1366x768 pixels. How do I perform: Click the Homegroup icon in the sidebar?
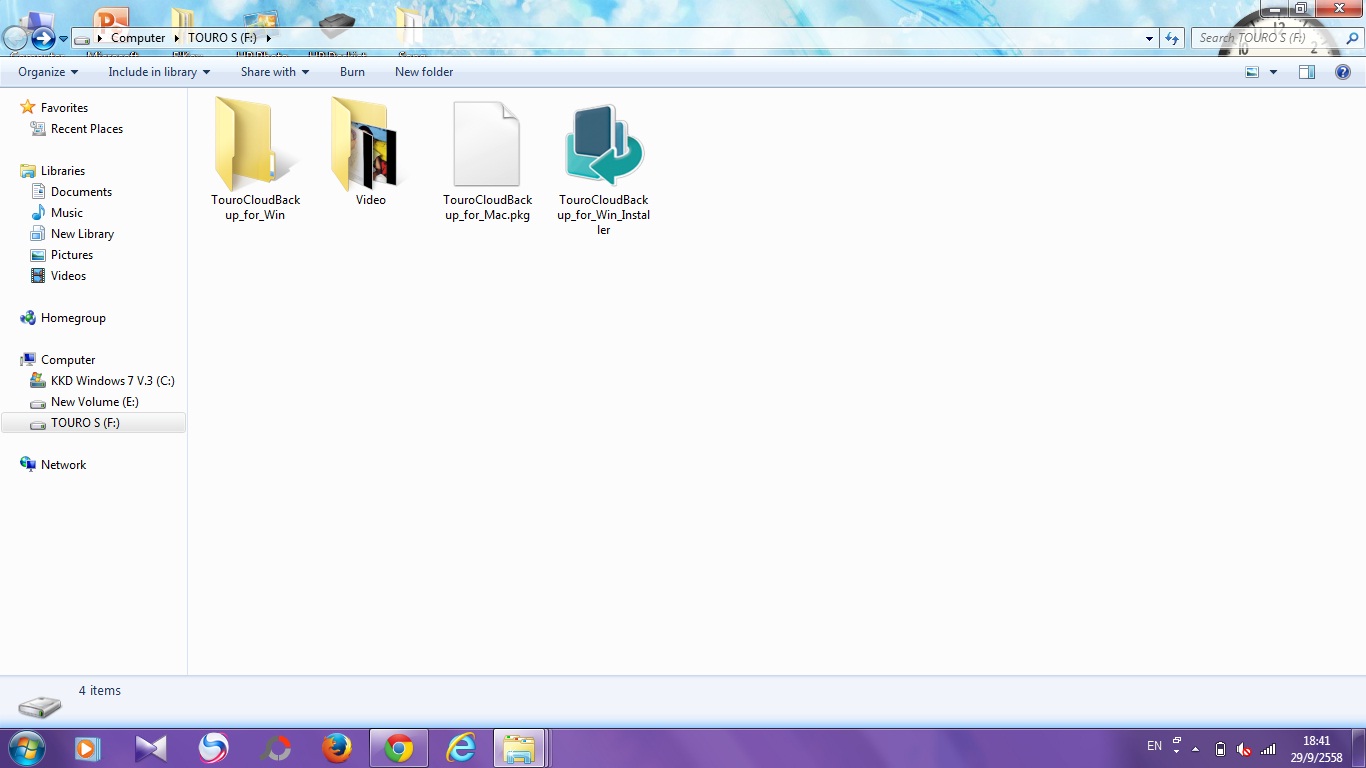28,318
